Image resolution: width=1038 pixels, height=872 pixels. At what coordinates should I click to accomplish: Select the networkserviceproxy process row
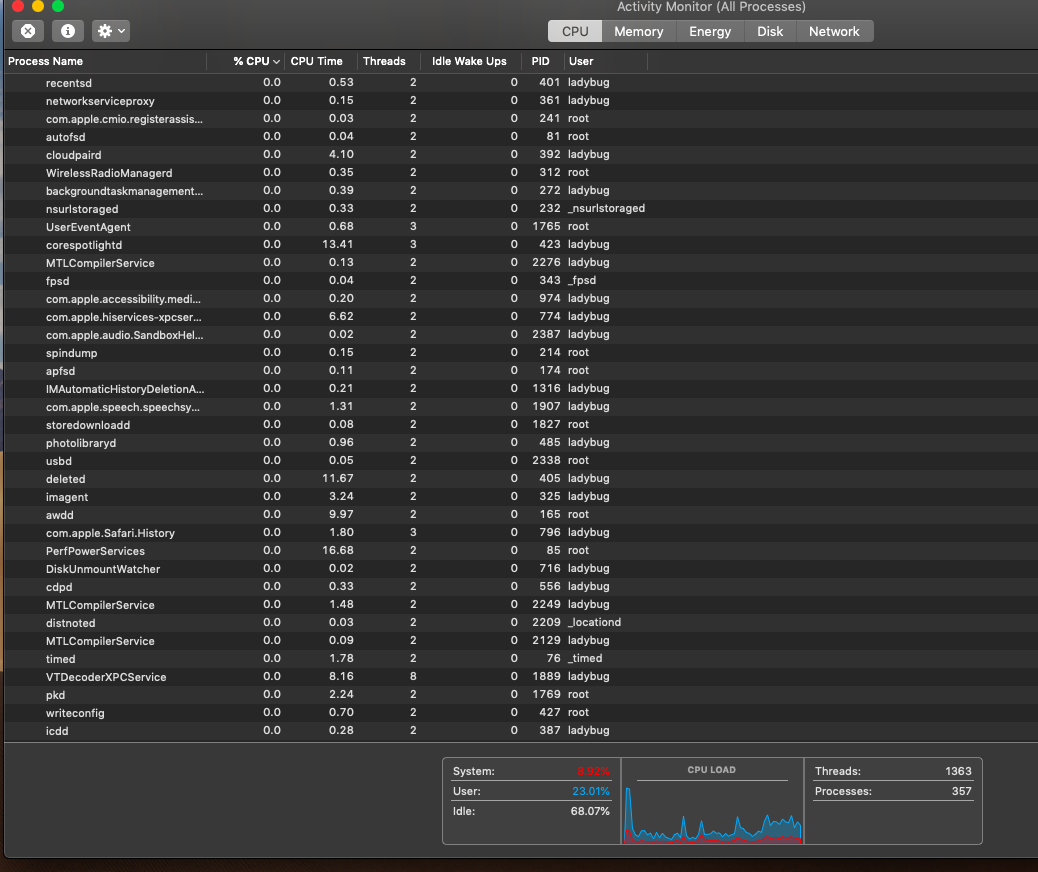521,101
